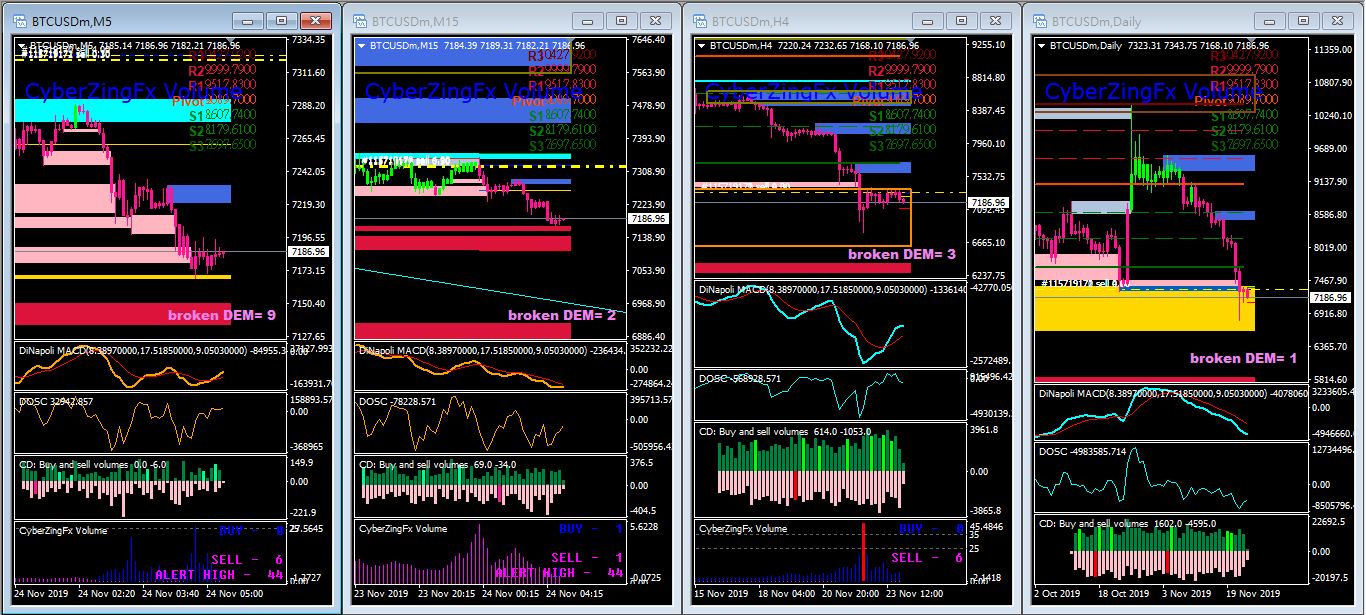Viewport: 1366px width, 615px height.
Task: Click the BTCUSDm,Daily window chart icon
Action: 1041,20
